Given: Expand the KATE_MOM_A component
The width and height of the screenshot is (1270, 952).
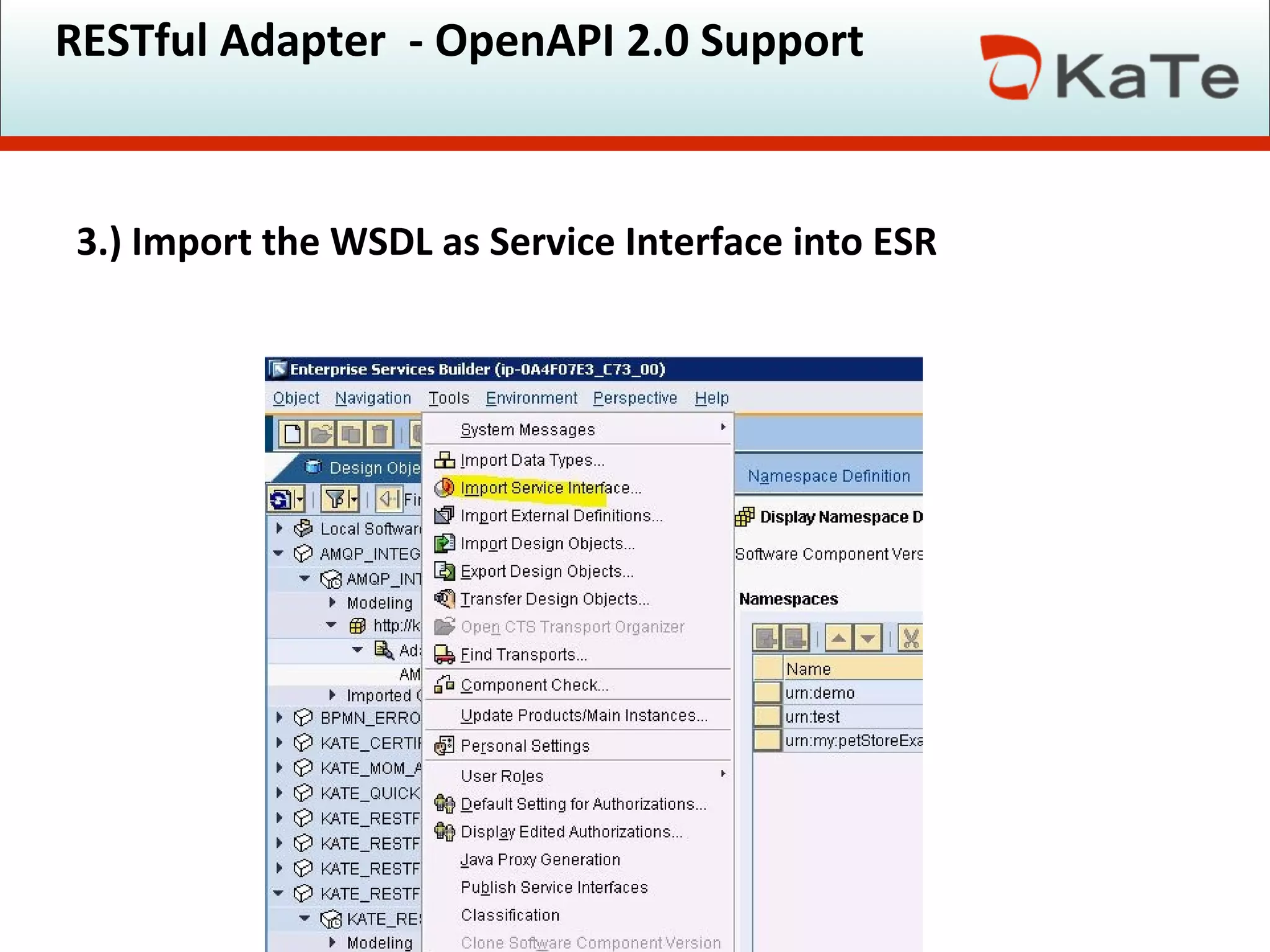Looking at the screenshot, I should (279, 767).
